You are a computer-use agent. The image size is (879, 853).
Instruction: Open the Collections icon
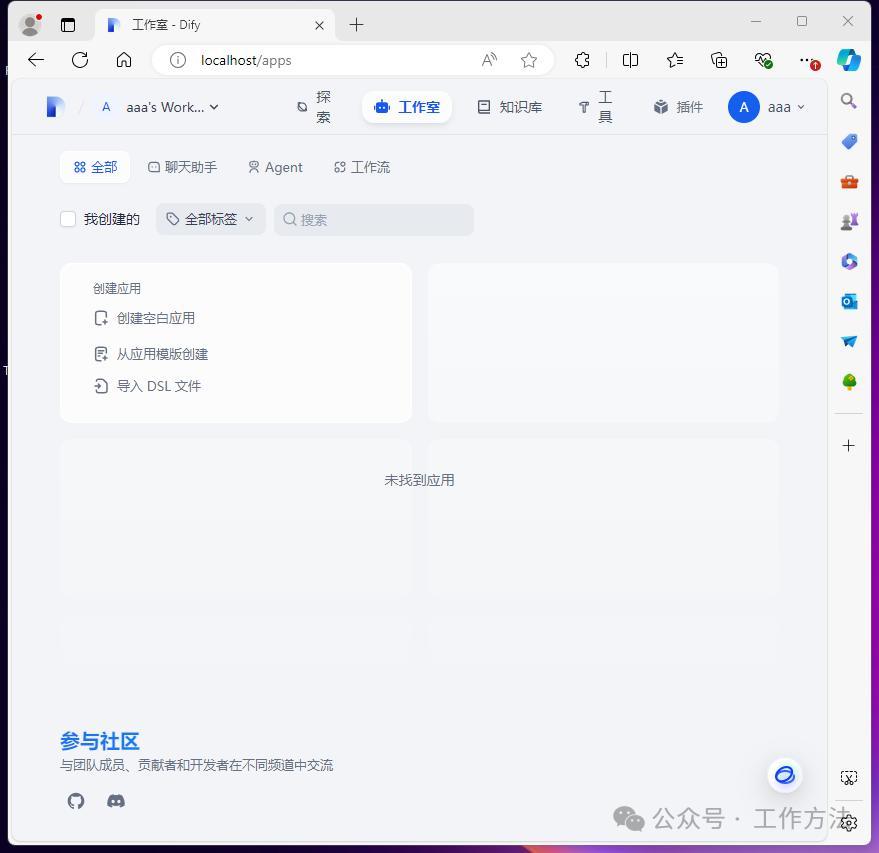719,60
